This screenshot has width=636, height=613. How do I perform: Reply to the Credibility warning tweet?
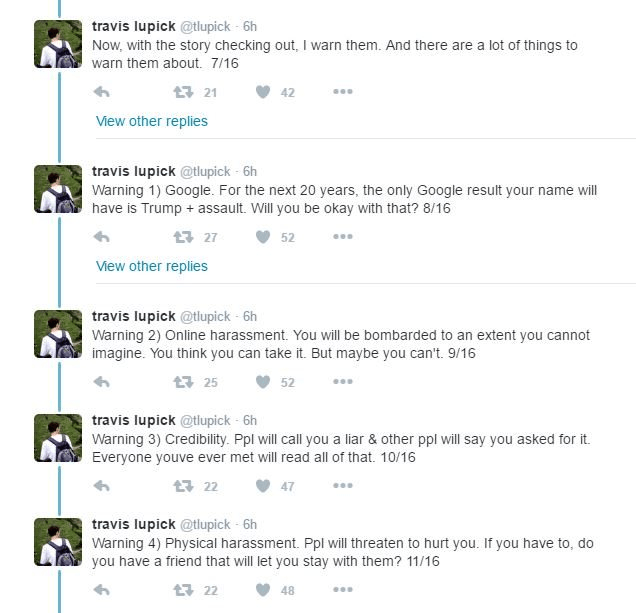101,486
